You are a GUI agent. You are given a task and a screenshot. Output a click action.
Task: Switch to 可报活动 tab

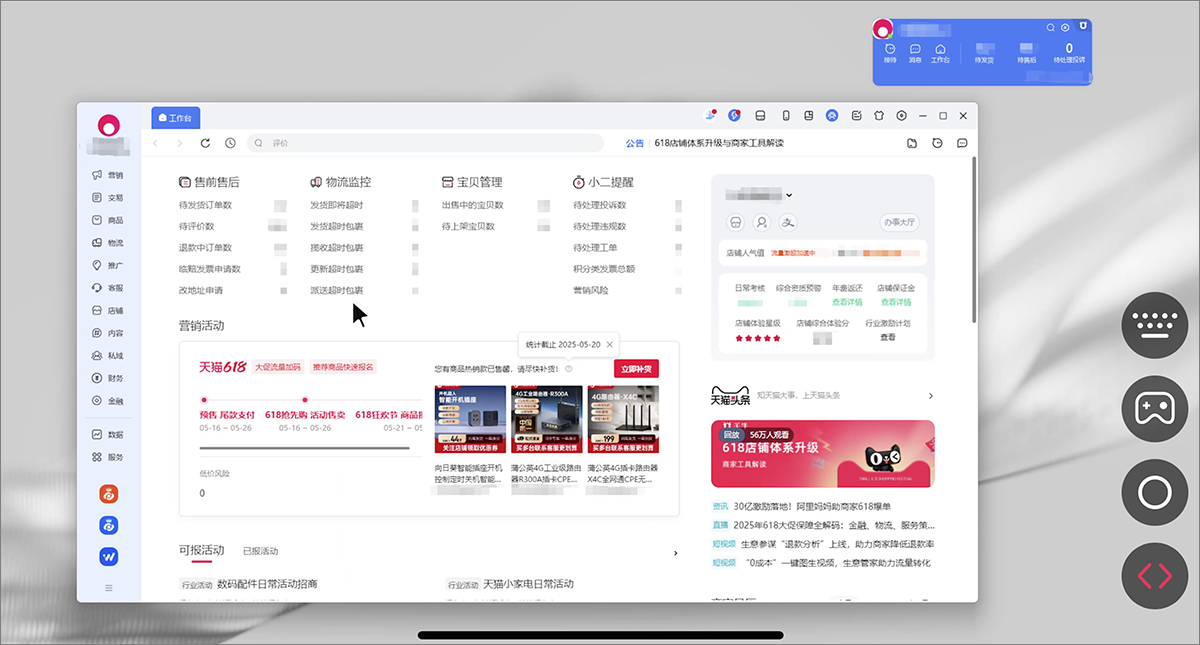pos(201,551)
